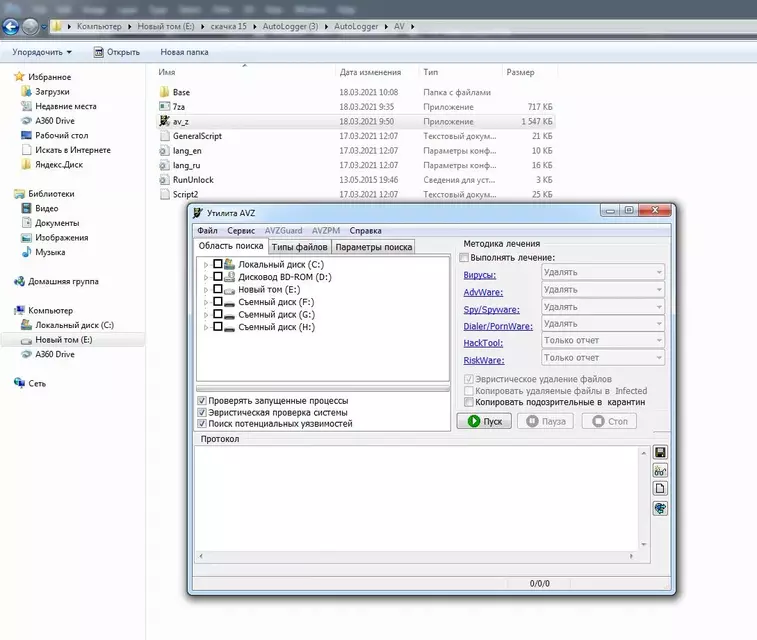Viewport: 757px width, 640px height.
Task: Select the Script2 text file icon
Action: click(165, 194)
